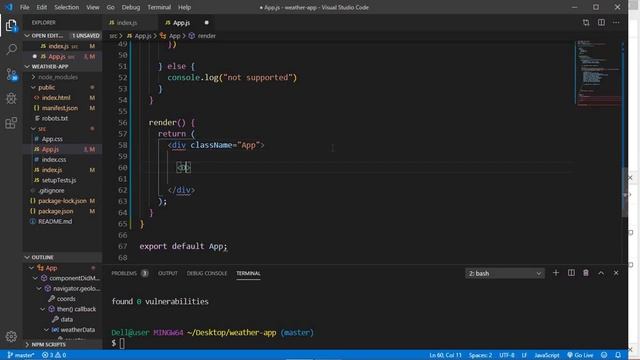Screen dimensions: 640x360
Task: Open robots.txt in the file tree
Action: point(55,118)
